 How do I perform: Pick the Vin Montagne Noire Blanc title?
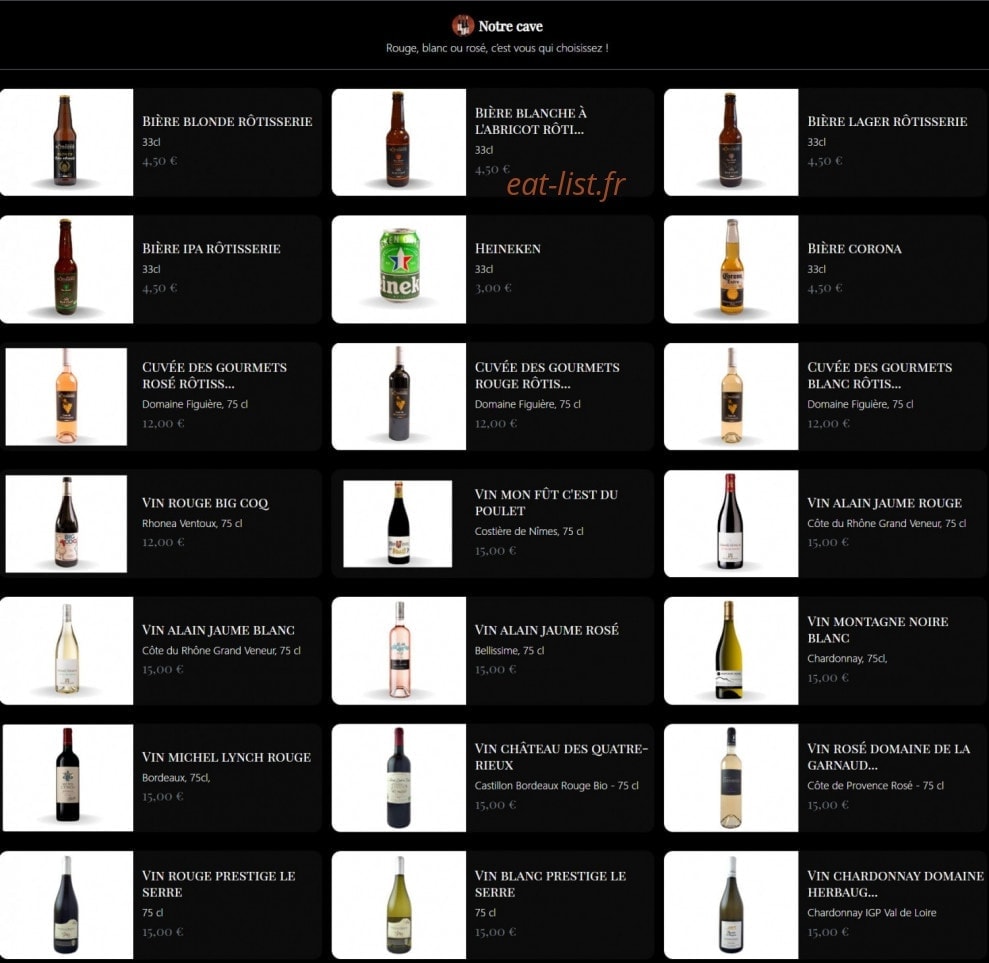[x=877, y=629]
